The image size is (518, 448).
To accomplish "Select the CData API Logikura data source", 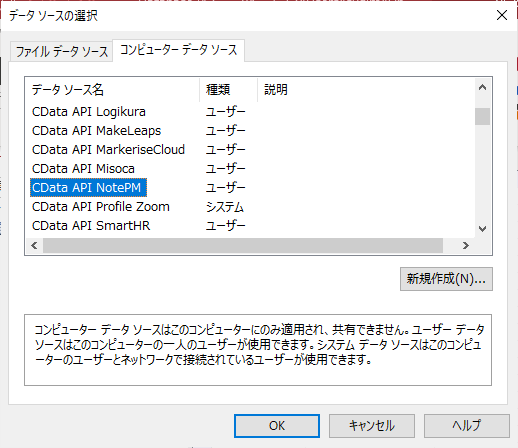I will [89, 112].
